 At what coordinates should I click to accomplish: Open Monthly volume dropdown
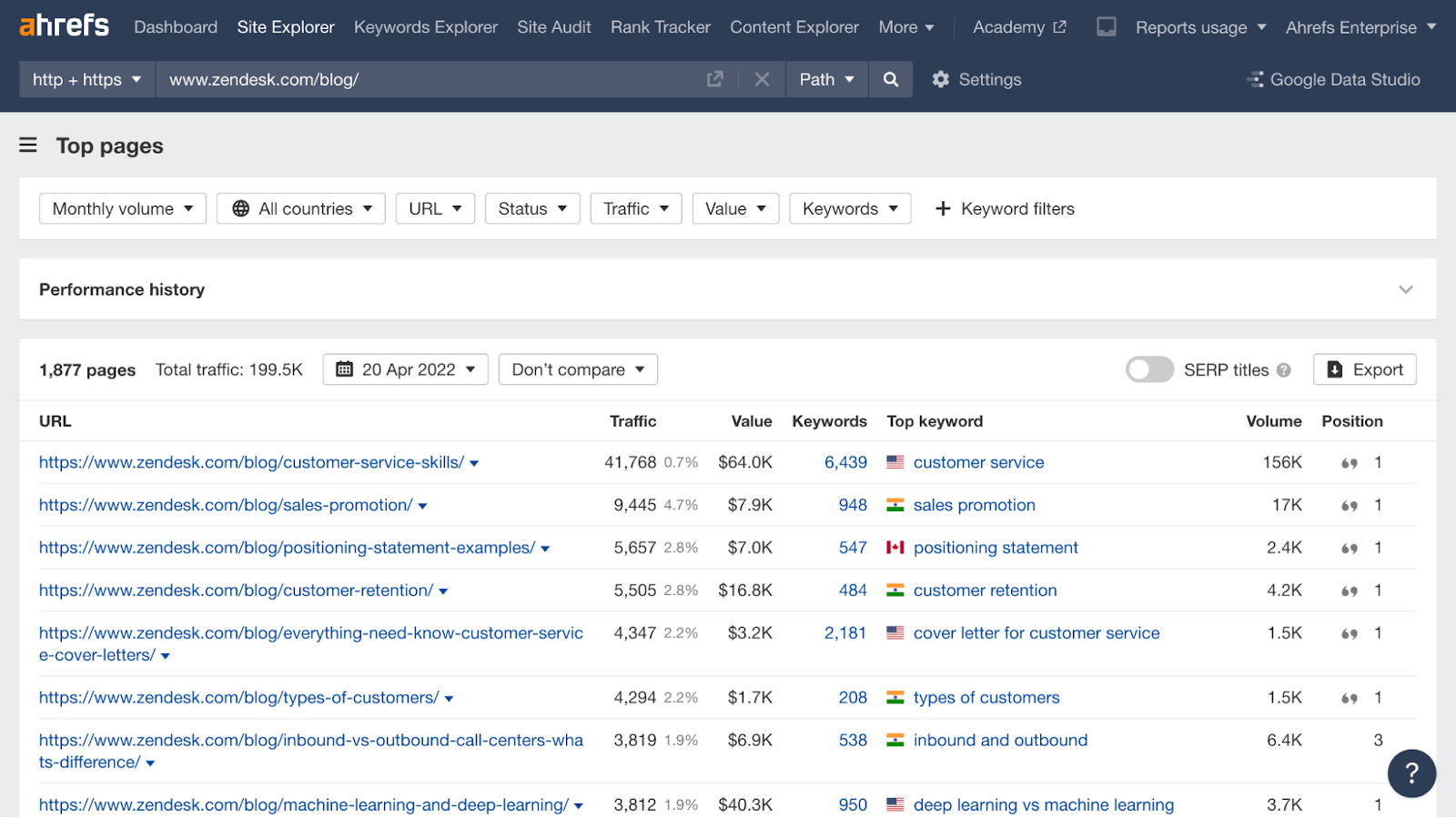tap(123, 209)
